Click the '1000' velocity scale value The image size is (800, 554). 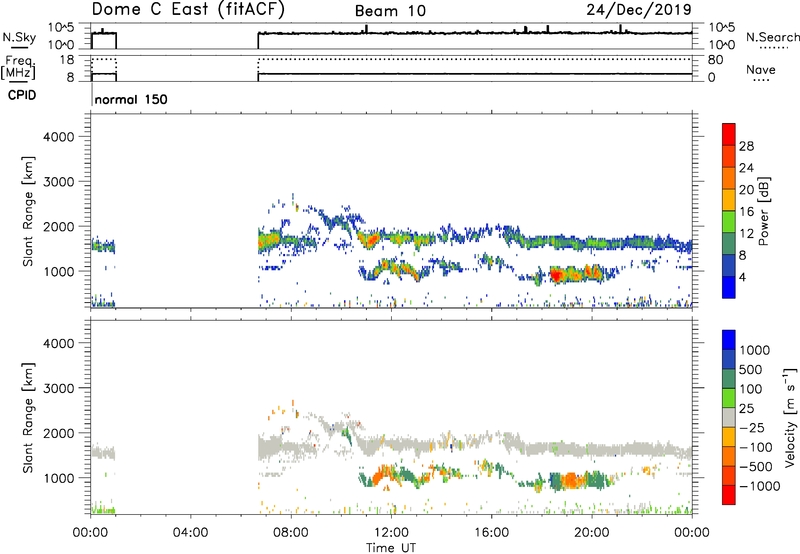[x=754, y=350]
